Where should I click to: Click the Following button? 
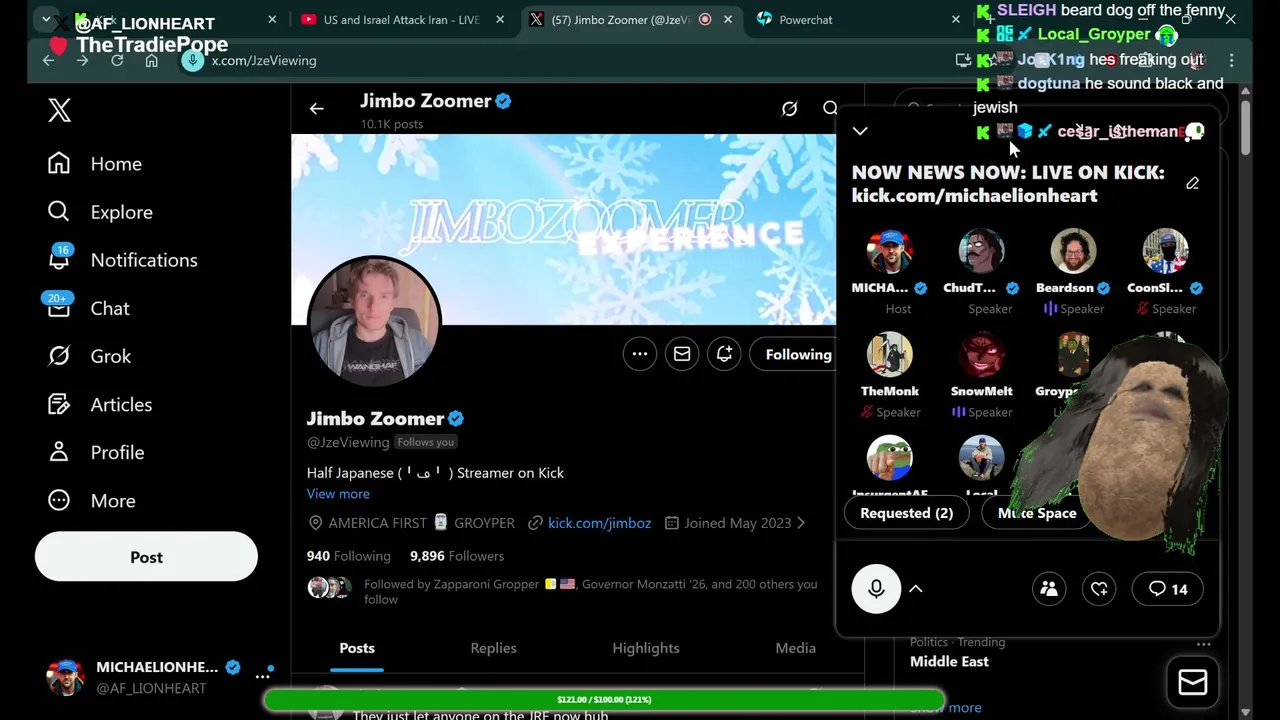pyautogui.click(x=795, y=354)
